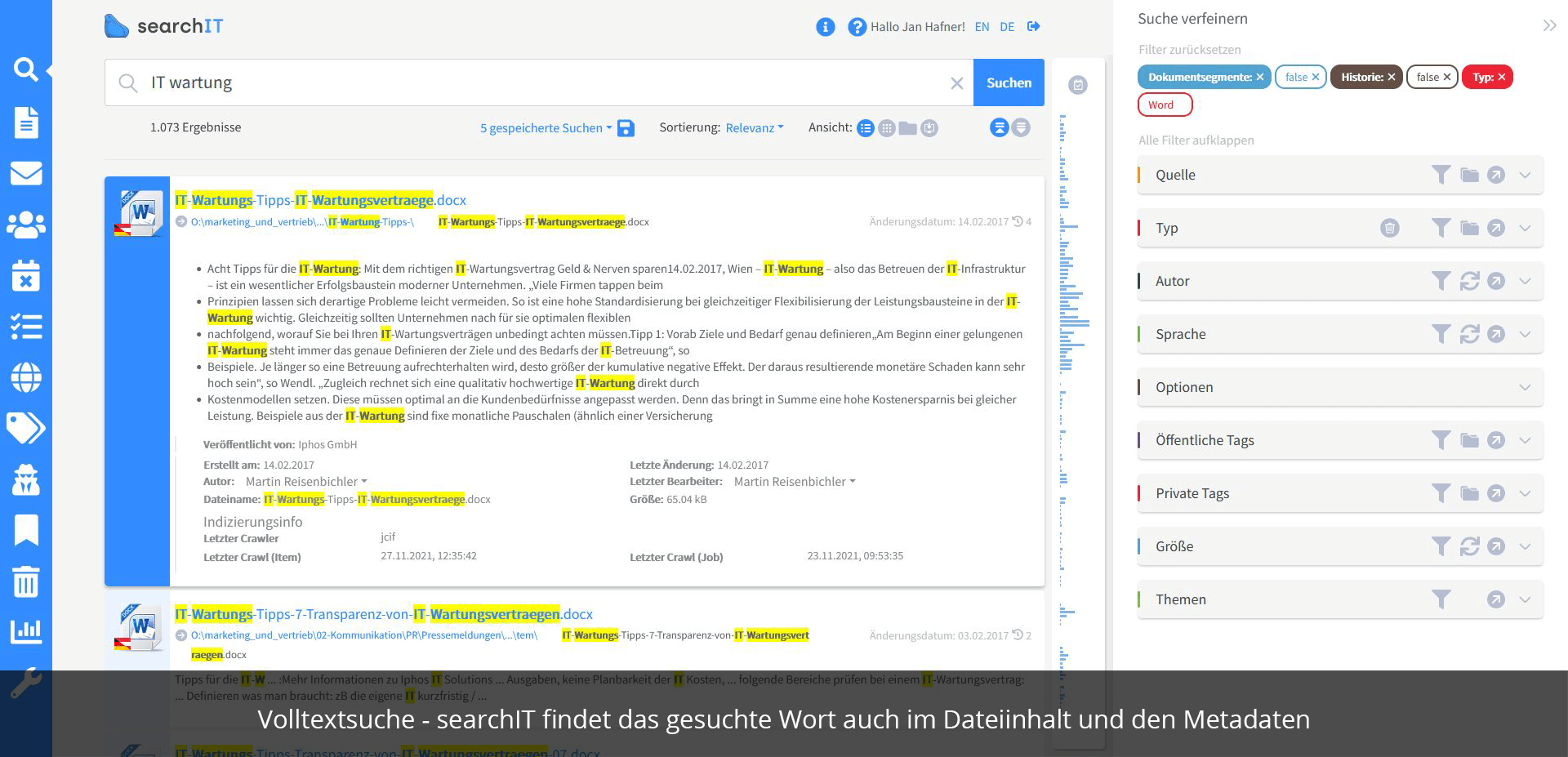Open the bookmark sidebar icon
This screenshot has width=1568, height=757.
coord(25,530)
